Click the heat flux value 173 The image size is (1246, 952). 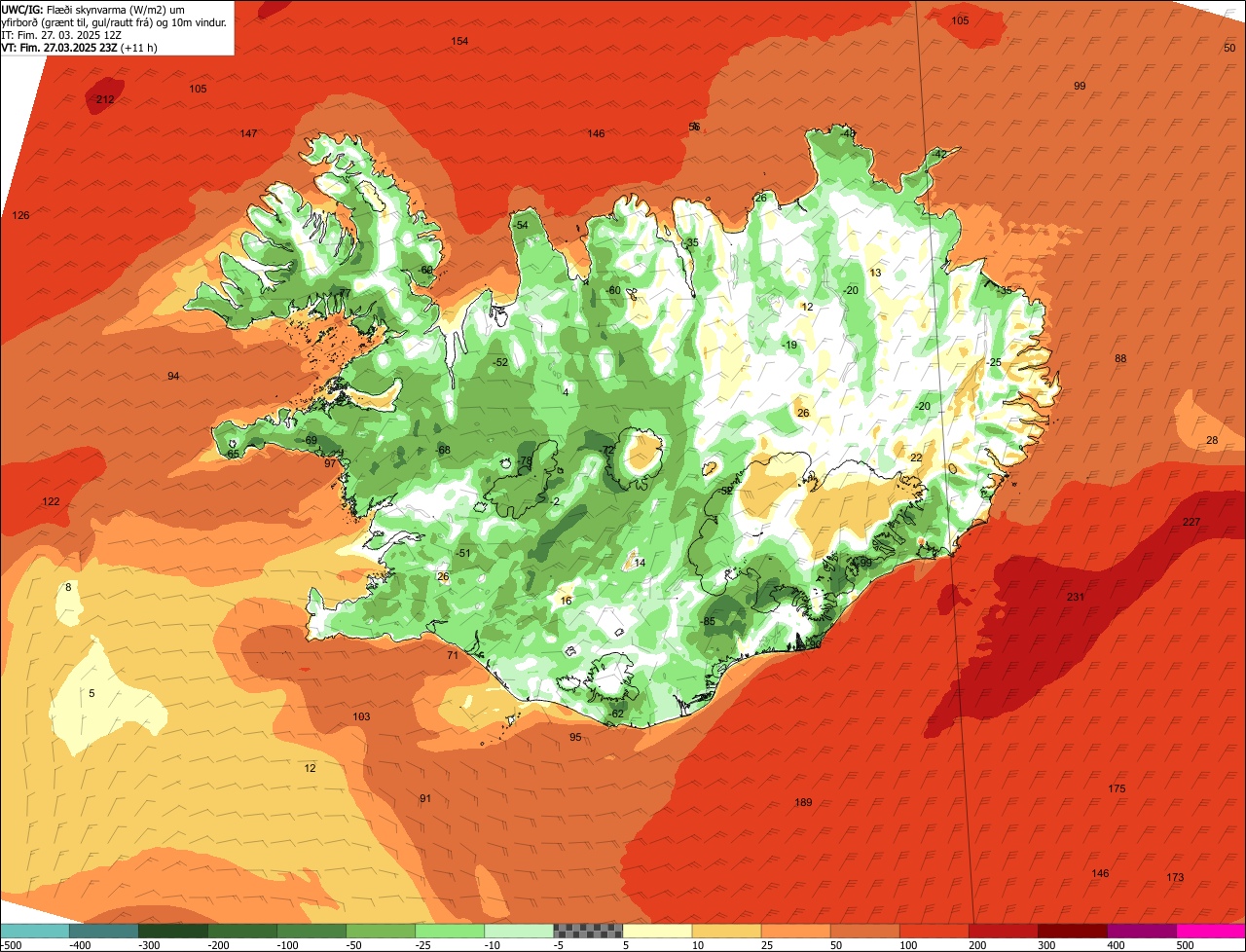click(1175, 877)
